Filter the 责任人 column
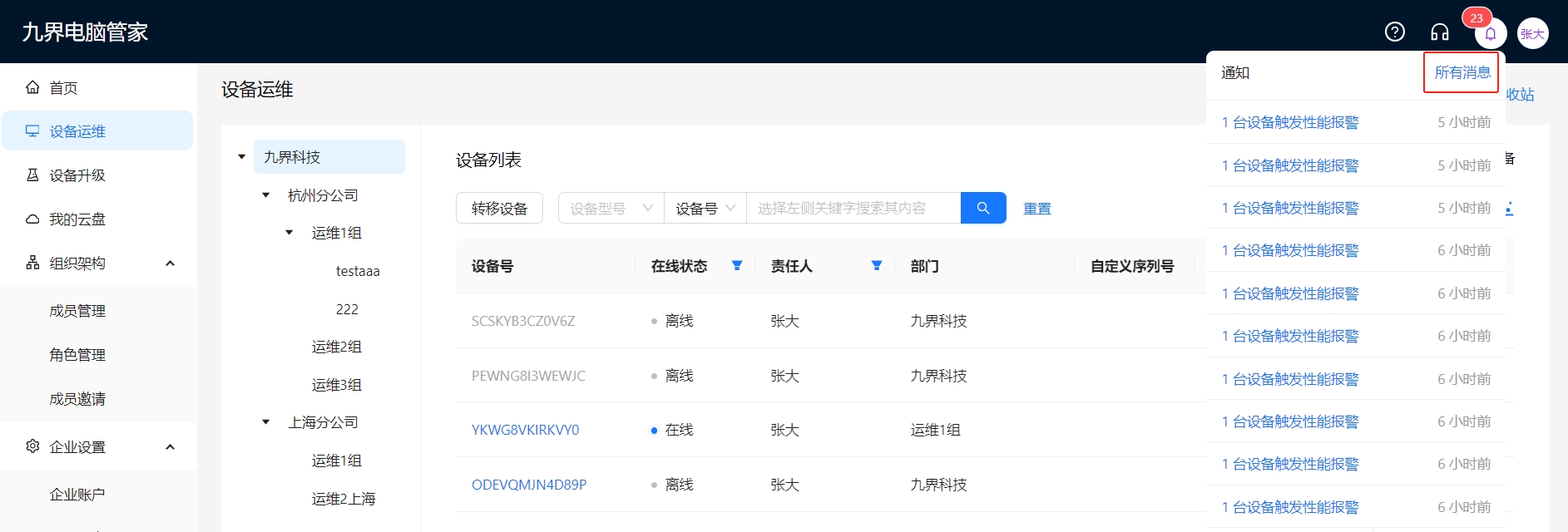1568x532 pixels. coord(876,266)
